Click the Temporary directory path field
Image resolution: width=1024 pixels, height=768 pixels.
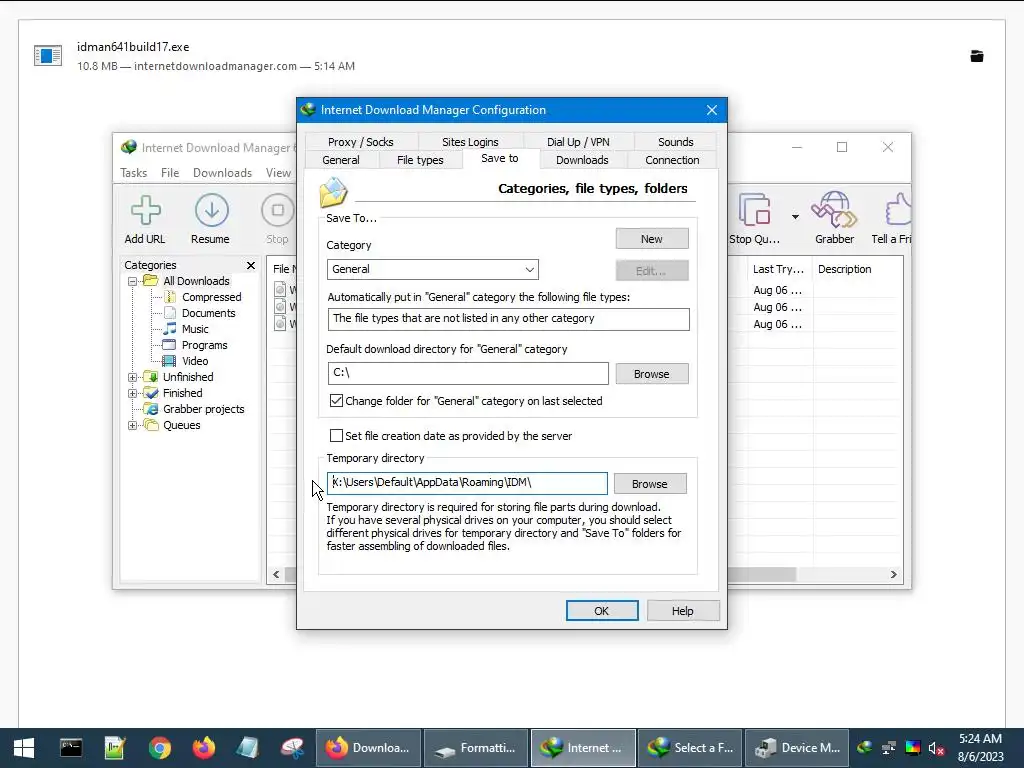pos(467,483)
